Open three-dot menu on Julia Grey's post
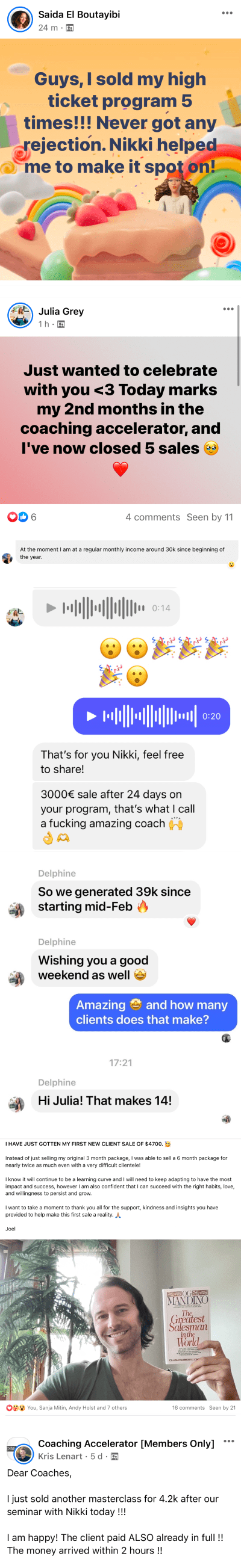 point(228,309)
